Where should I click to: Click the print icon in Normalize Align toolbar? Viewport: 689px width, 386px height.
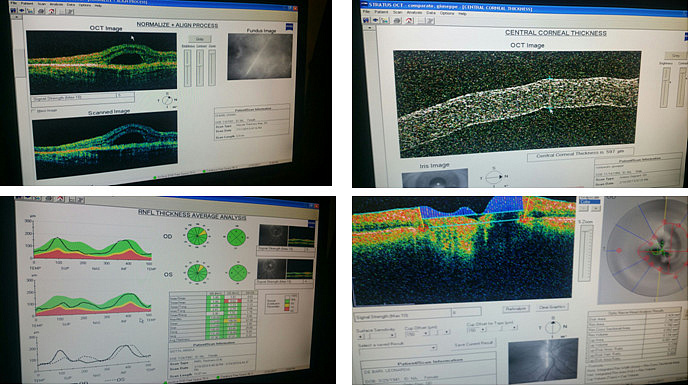tap(41, 11)
